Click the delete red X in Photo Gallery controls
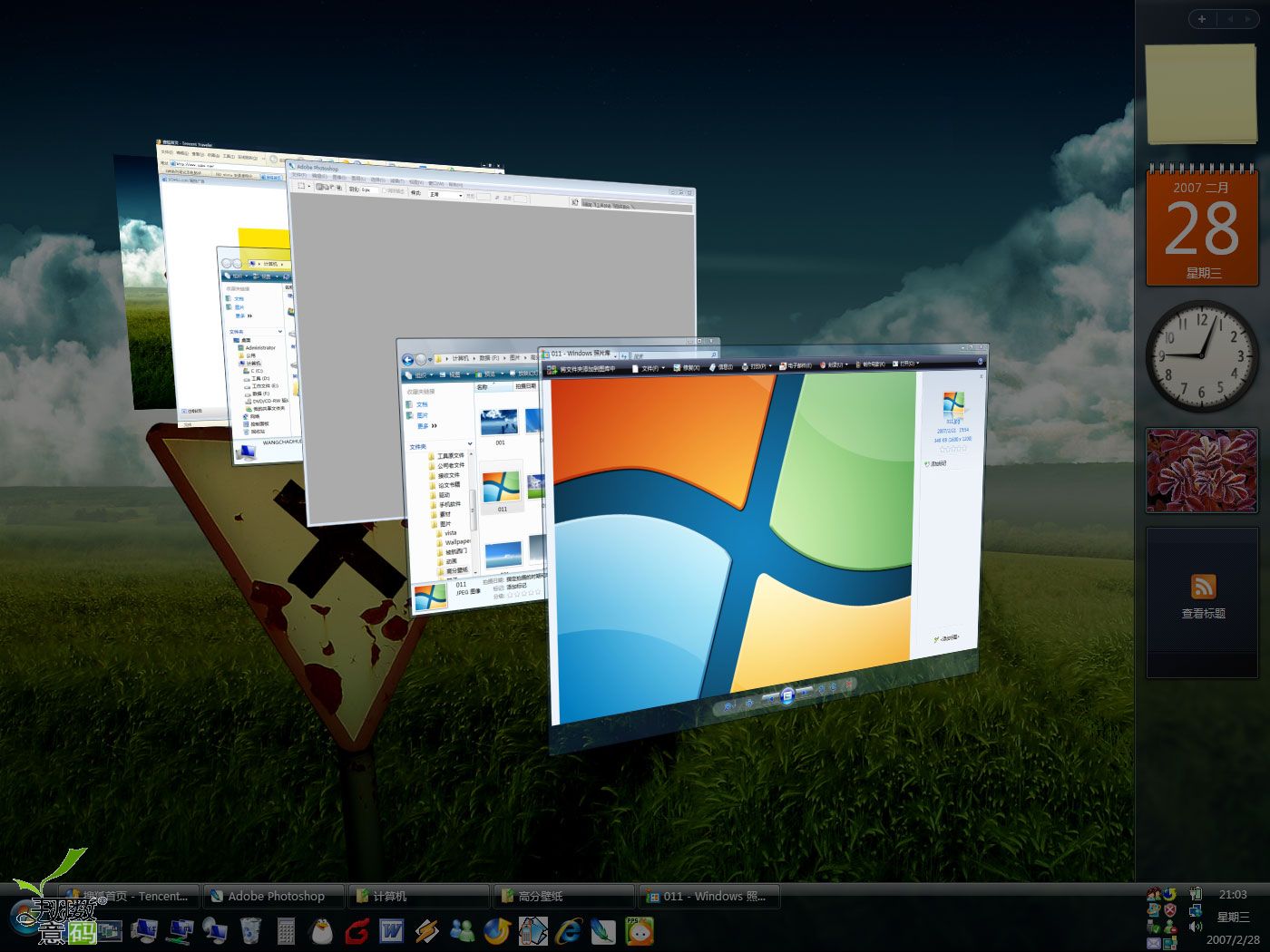This screenshot has width=1270, height=952. [849, 684]
